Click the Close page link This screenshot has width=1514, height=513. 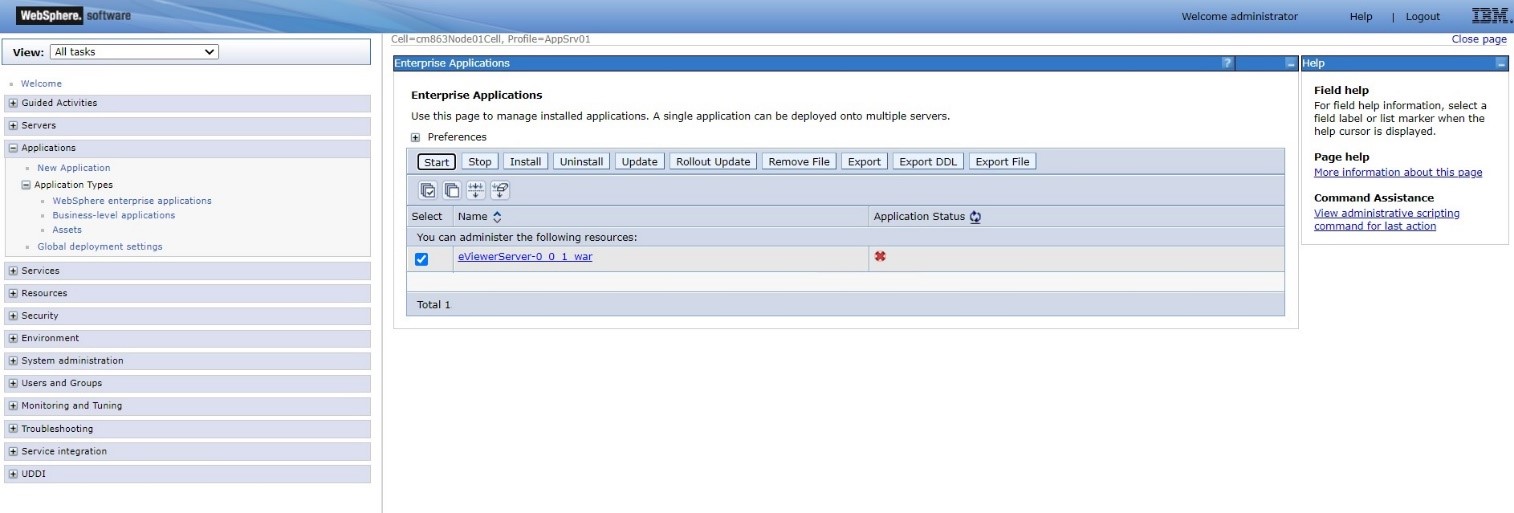point(1479,39)
